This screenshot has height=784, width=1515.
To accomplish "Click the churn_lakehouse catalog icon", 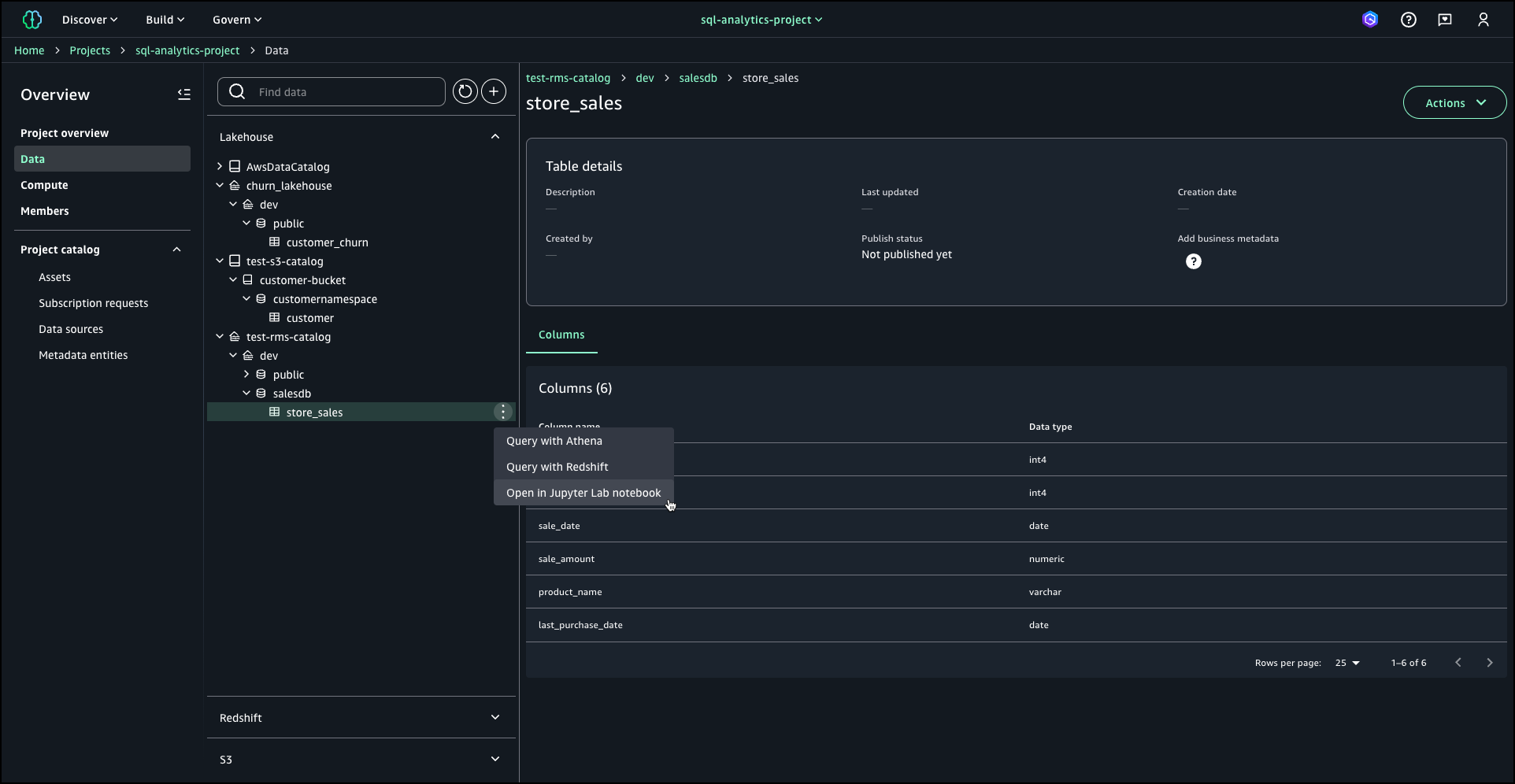I will 235,186.
